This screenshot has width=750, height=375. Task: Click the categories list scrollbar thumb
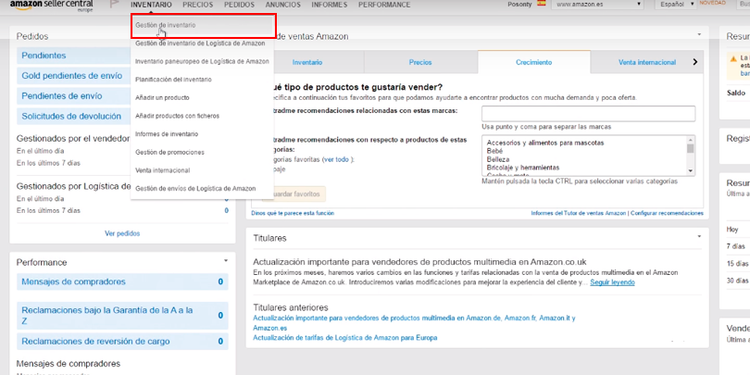[x=690, y=149]
